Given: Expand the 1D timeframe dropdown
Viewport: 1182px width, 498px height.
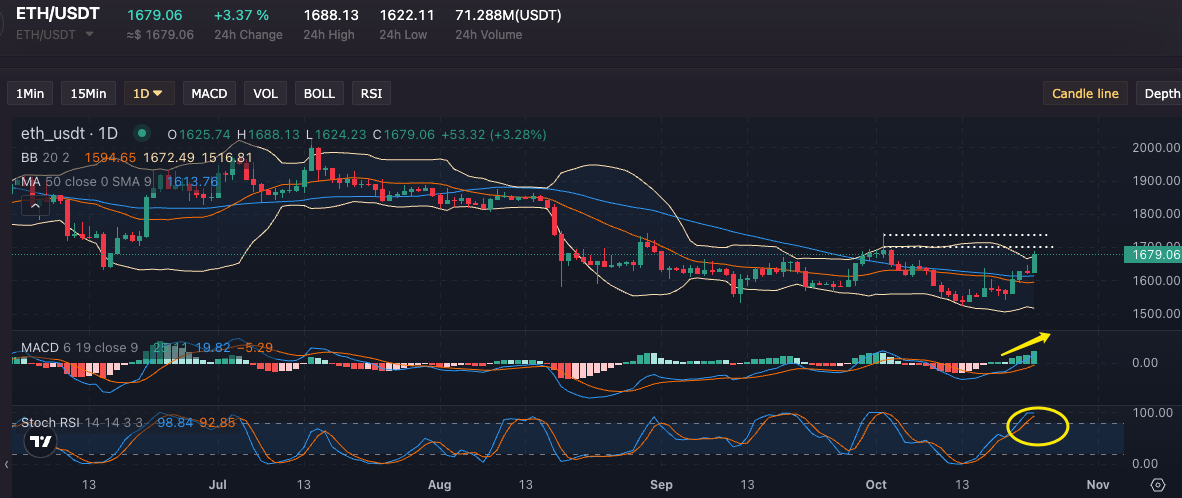Looking at the screenshot, I should (149, 93).
